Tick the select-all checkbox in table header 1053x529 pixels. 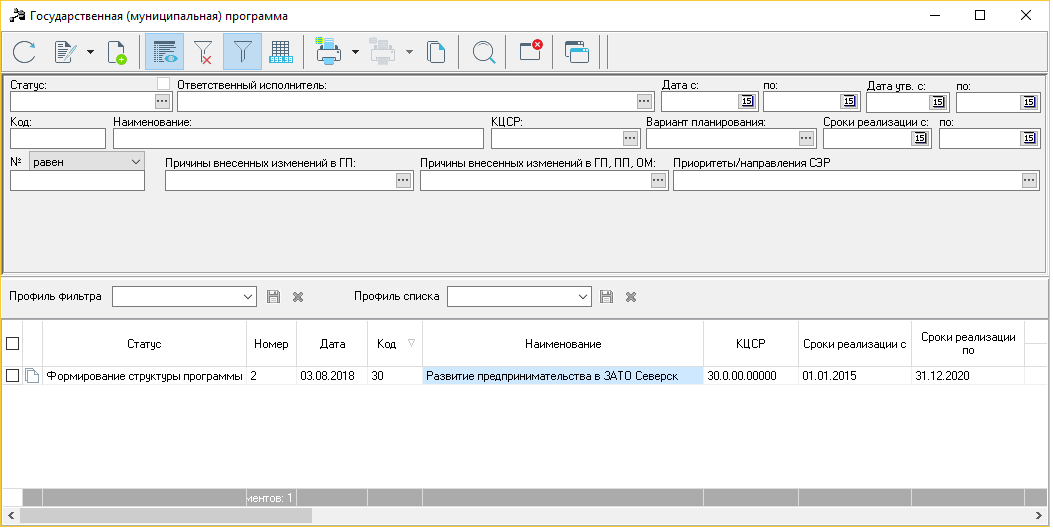(x=12, y=344)
